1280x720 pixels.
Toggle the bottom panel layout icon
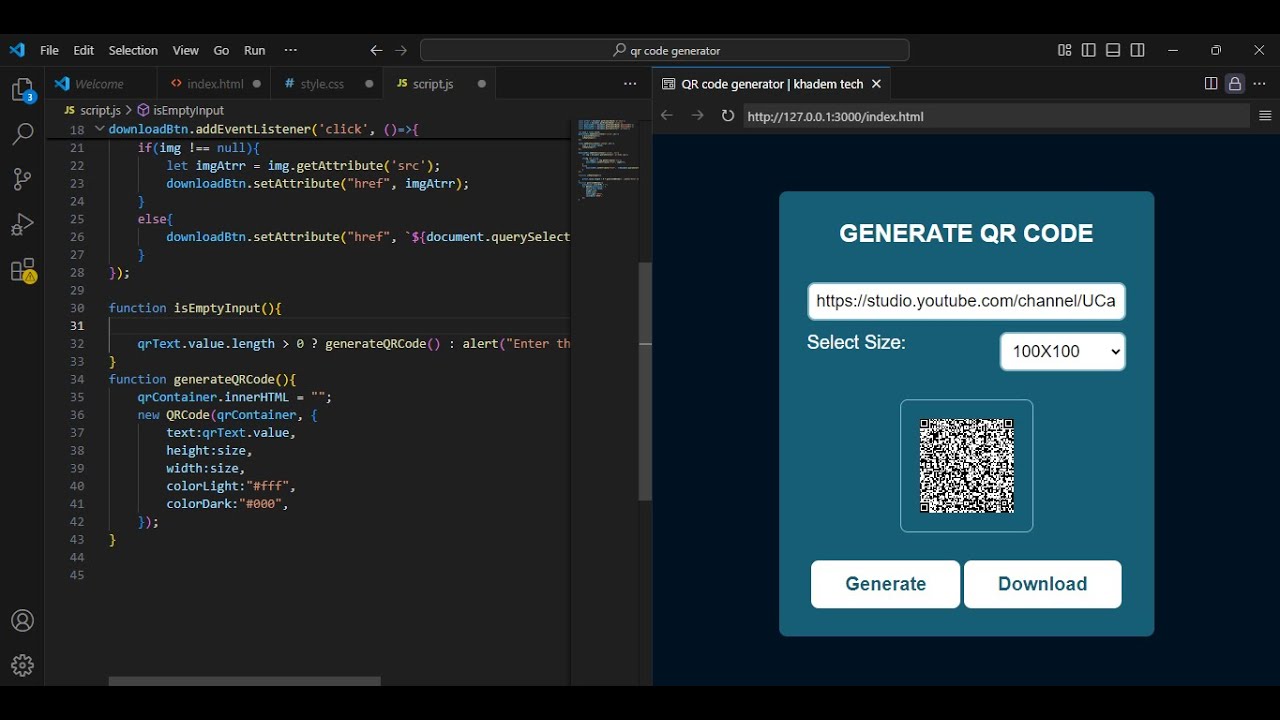click(1113, 50)
